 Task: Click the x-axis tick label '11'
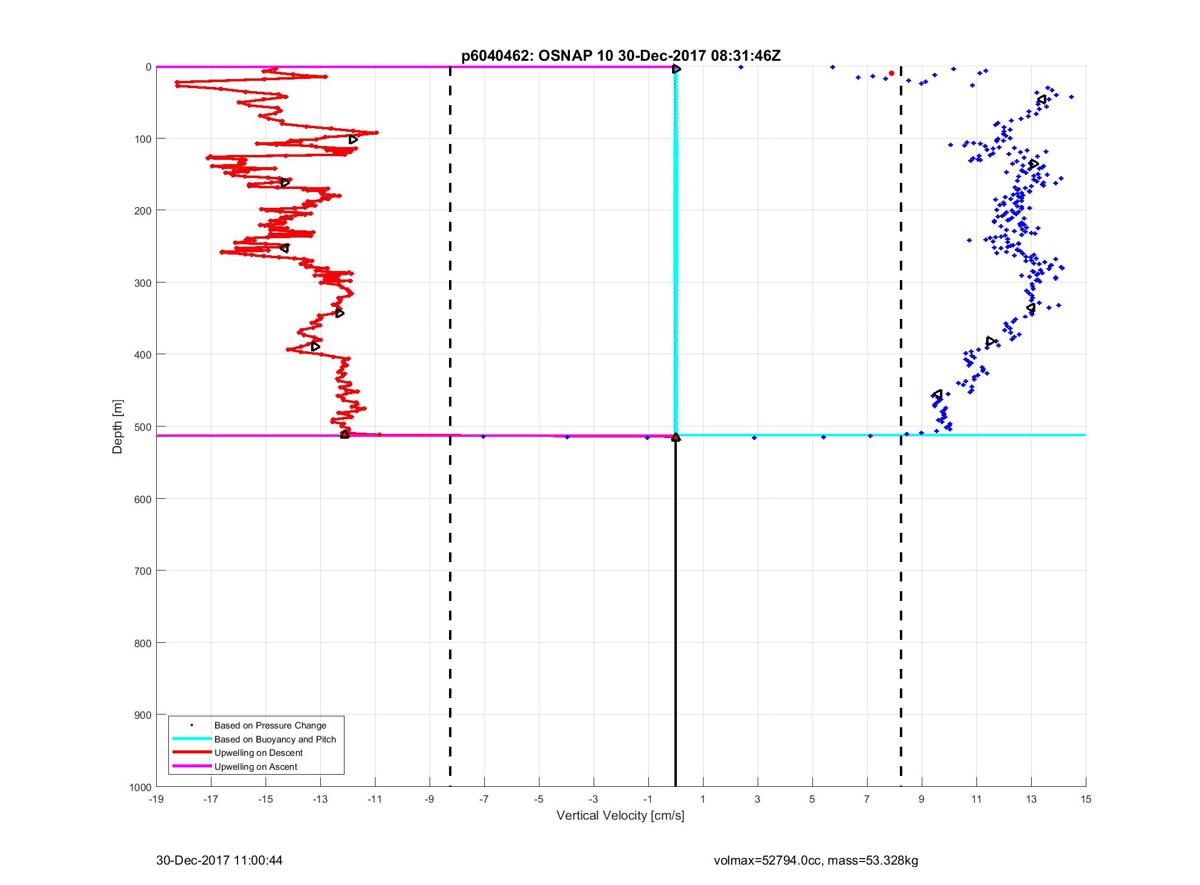coord(976,799)
